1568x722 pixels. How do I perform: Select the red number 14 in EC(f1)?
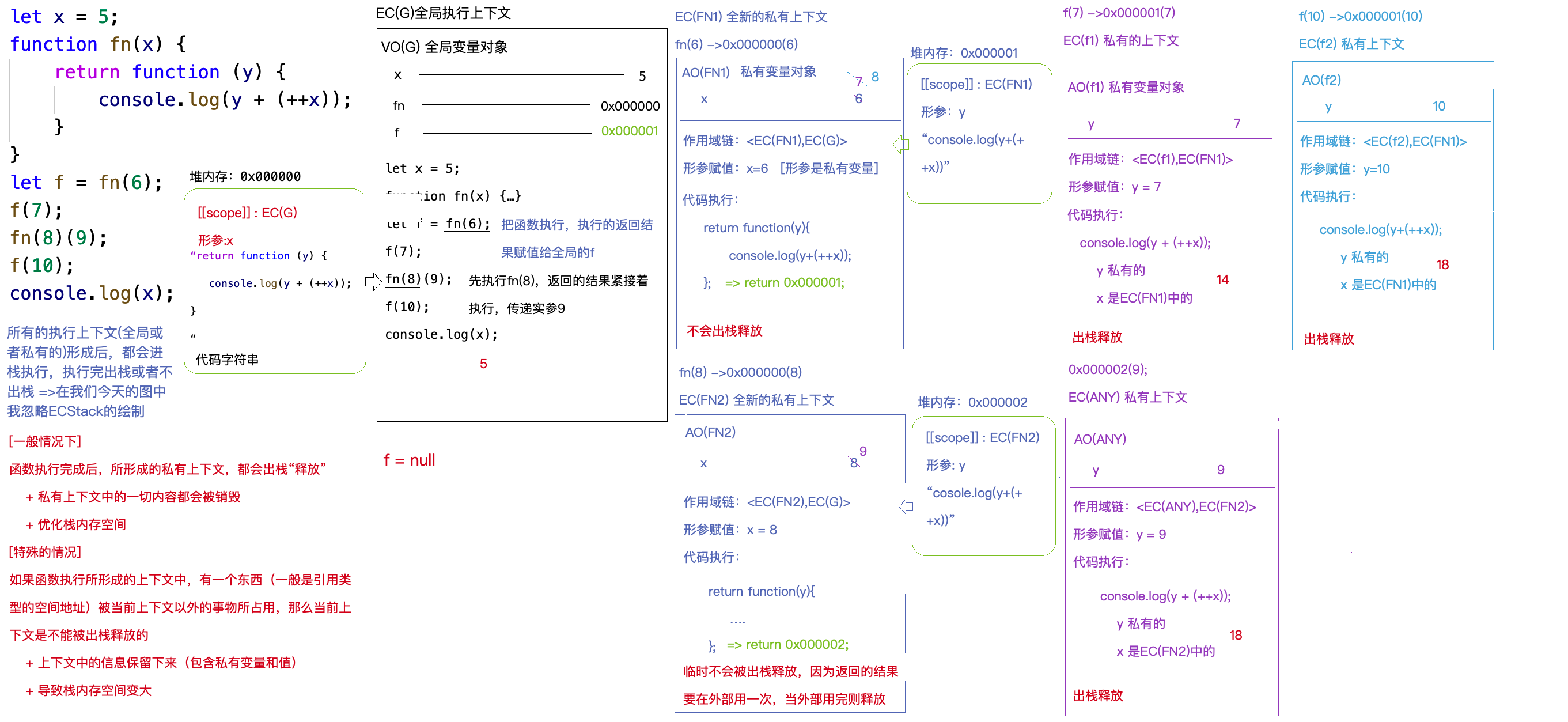[1222, 279]
